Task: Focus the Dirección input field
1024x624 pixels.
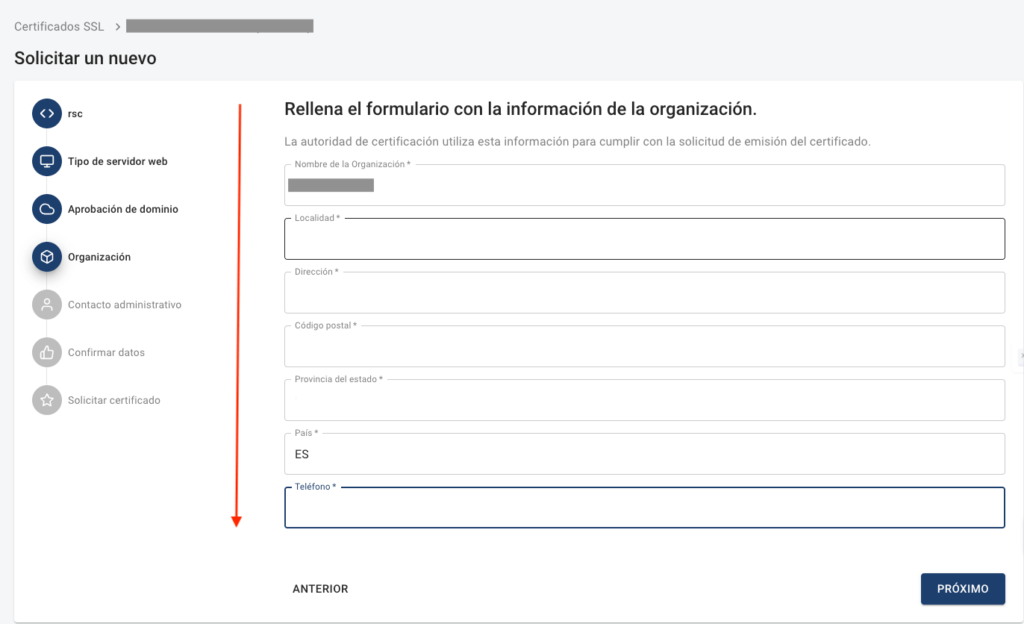Action: pos(645,292)
